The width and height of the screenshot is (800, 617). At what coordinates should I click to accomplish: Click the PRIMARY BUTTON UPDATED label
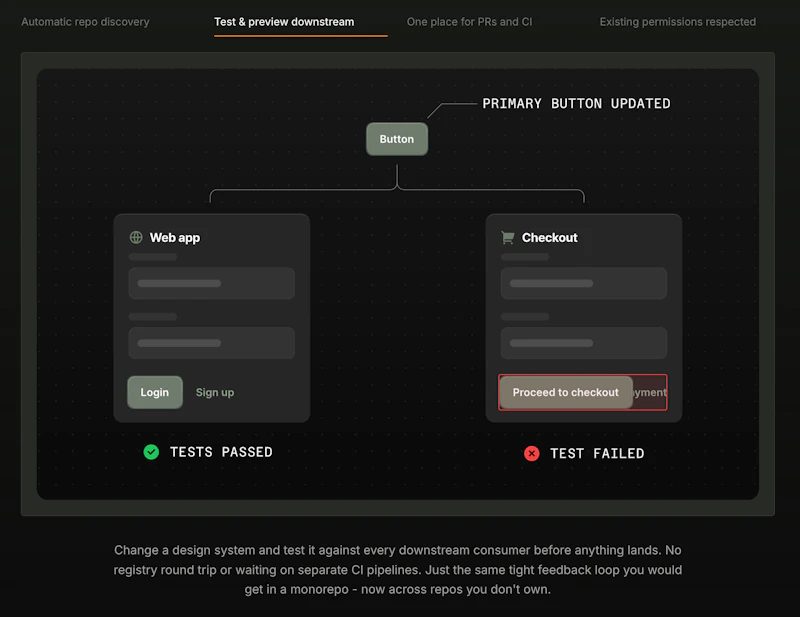tap(577, 104)
